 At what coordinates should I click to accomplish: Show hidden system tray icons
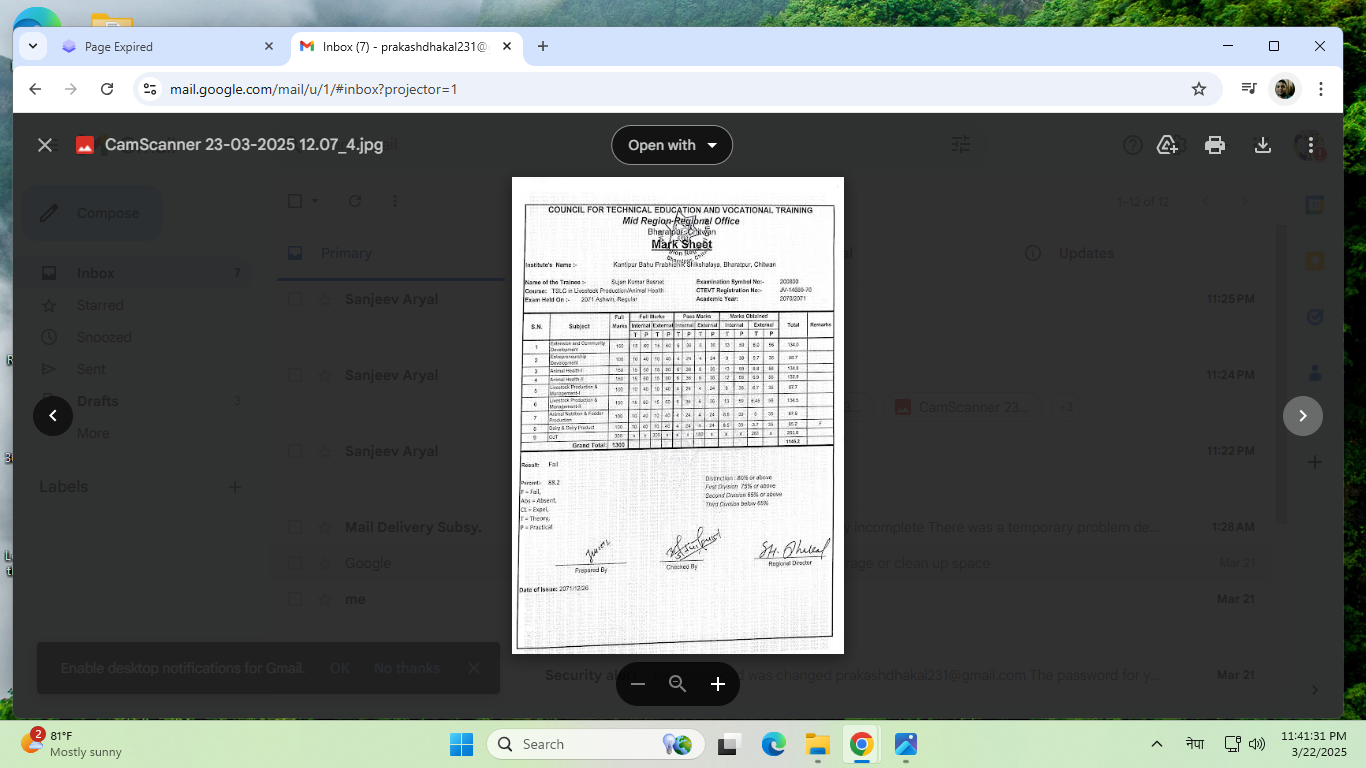(1157, 744)
